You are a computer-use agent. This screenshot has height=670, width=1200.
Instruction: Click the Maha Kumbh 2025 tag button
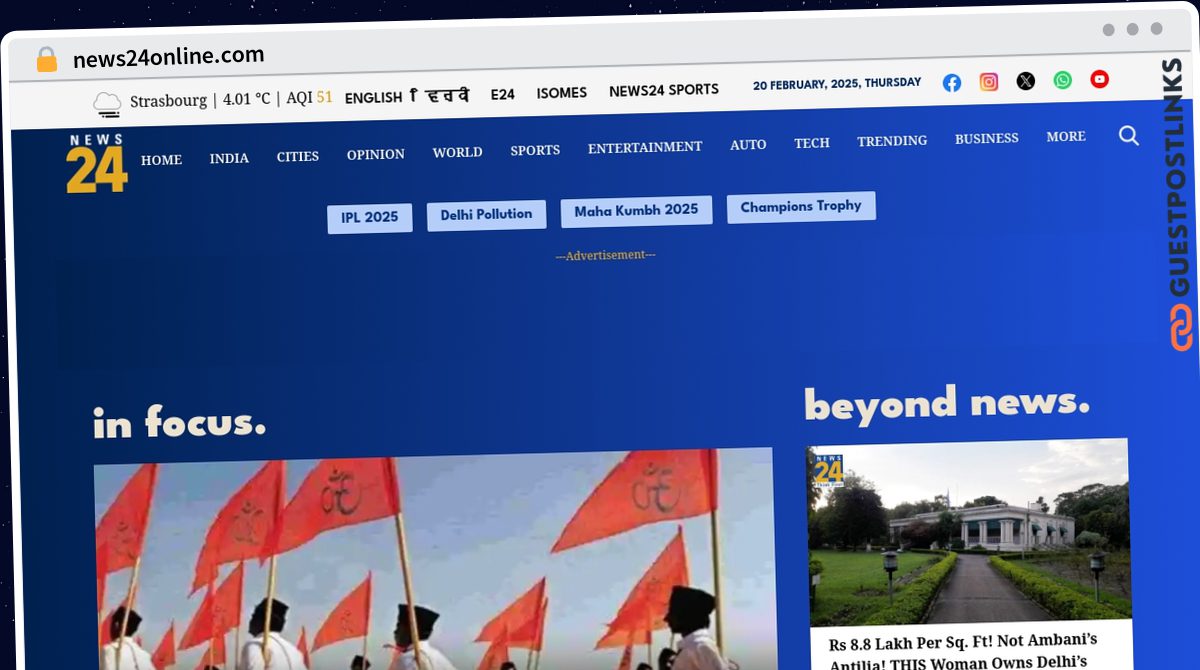click(636, 211)
